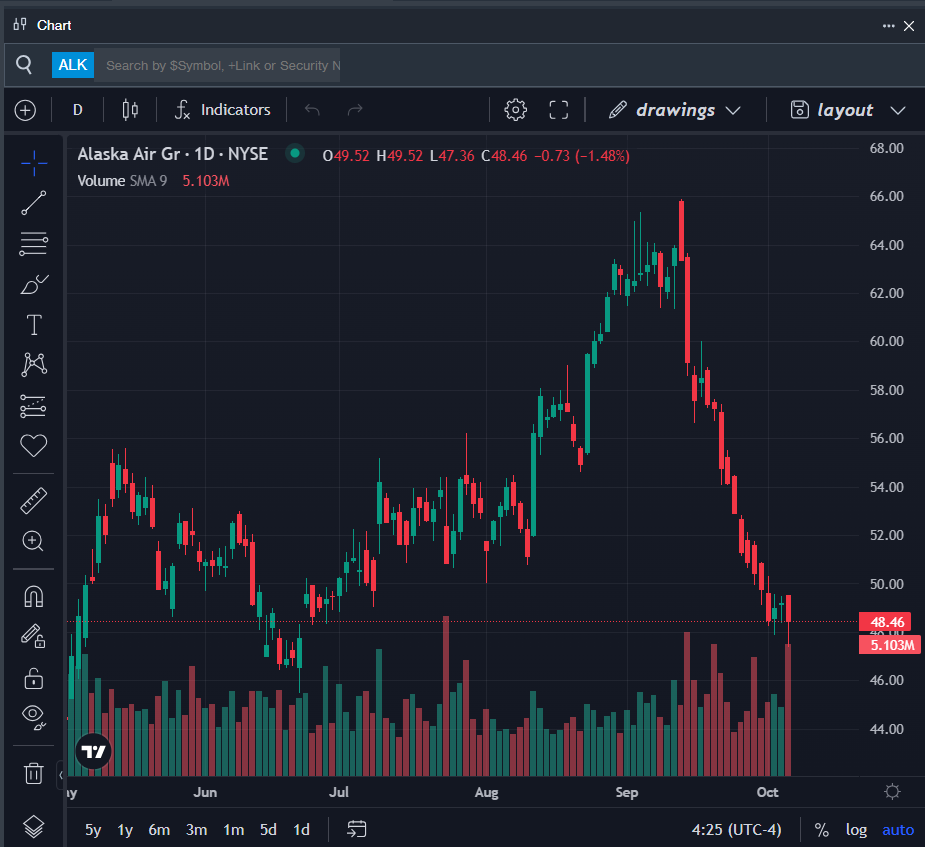Toggle magnet snap mode
Screen dimensions: 925x847
click(x=33, y=596)
